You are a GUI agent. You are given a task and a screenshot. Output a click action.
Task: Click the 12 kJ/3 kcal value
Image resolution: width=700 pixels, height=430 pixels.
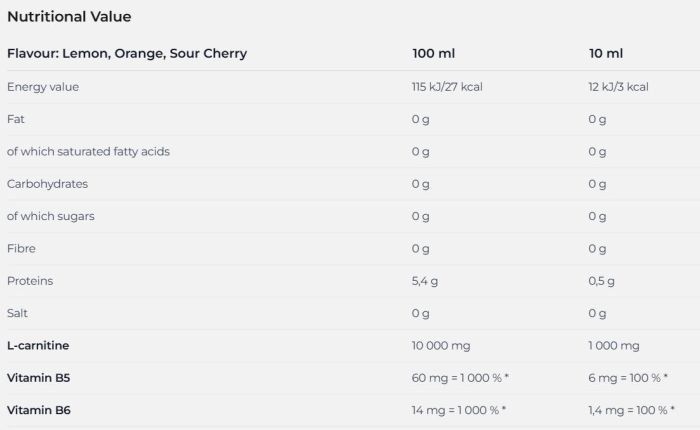click(618, 87)
